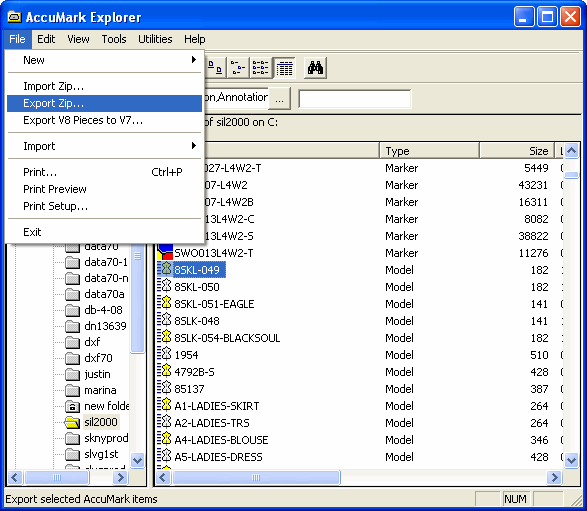
Task: Click the 8SKL-050 model icon
Action: (164, 287)
